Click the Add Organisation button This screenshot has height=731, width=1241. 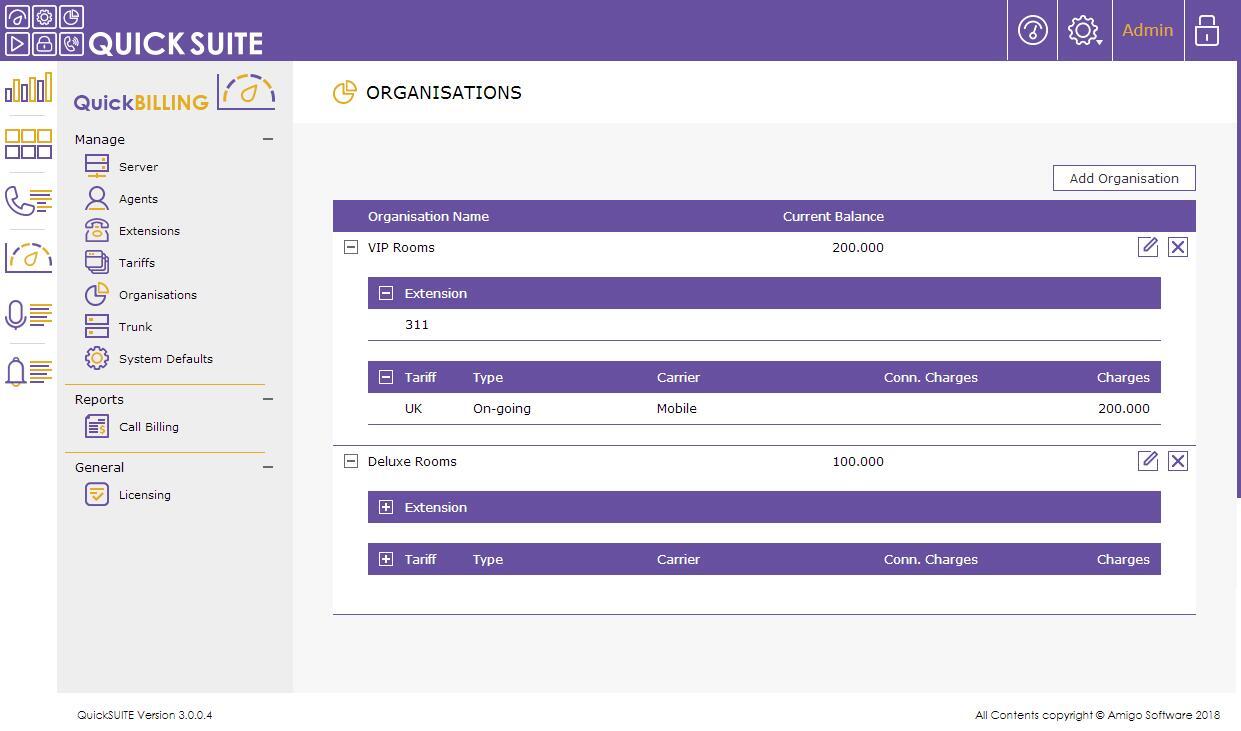point(1124,178)
